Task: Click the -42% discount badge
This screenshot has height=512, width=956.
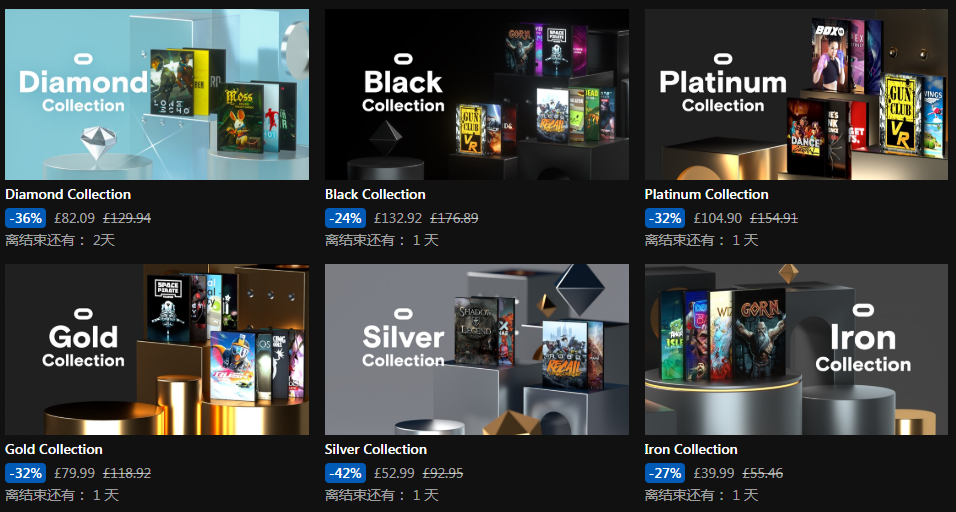Action: pos(345,472)
